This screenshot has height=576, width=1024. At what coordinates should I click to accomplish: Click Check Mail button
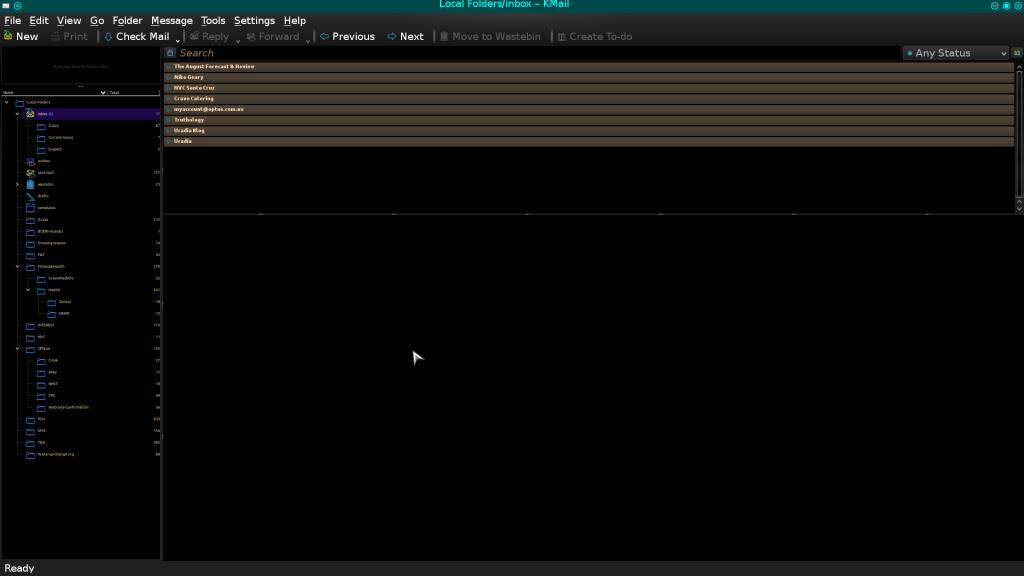(x=136, y=37)
